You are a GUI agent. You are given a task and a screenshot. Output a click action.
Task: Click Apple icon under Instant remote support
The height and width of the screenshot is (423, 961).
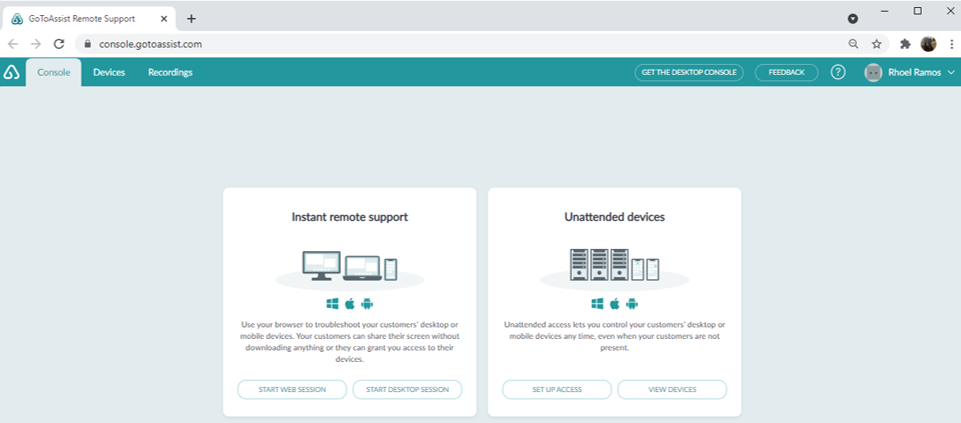tap(350, 303)
